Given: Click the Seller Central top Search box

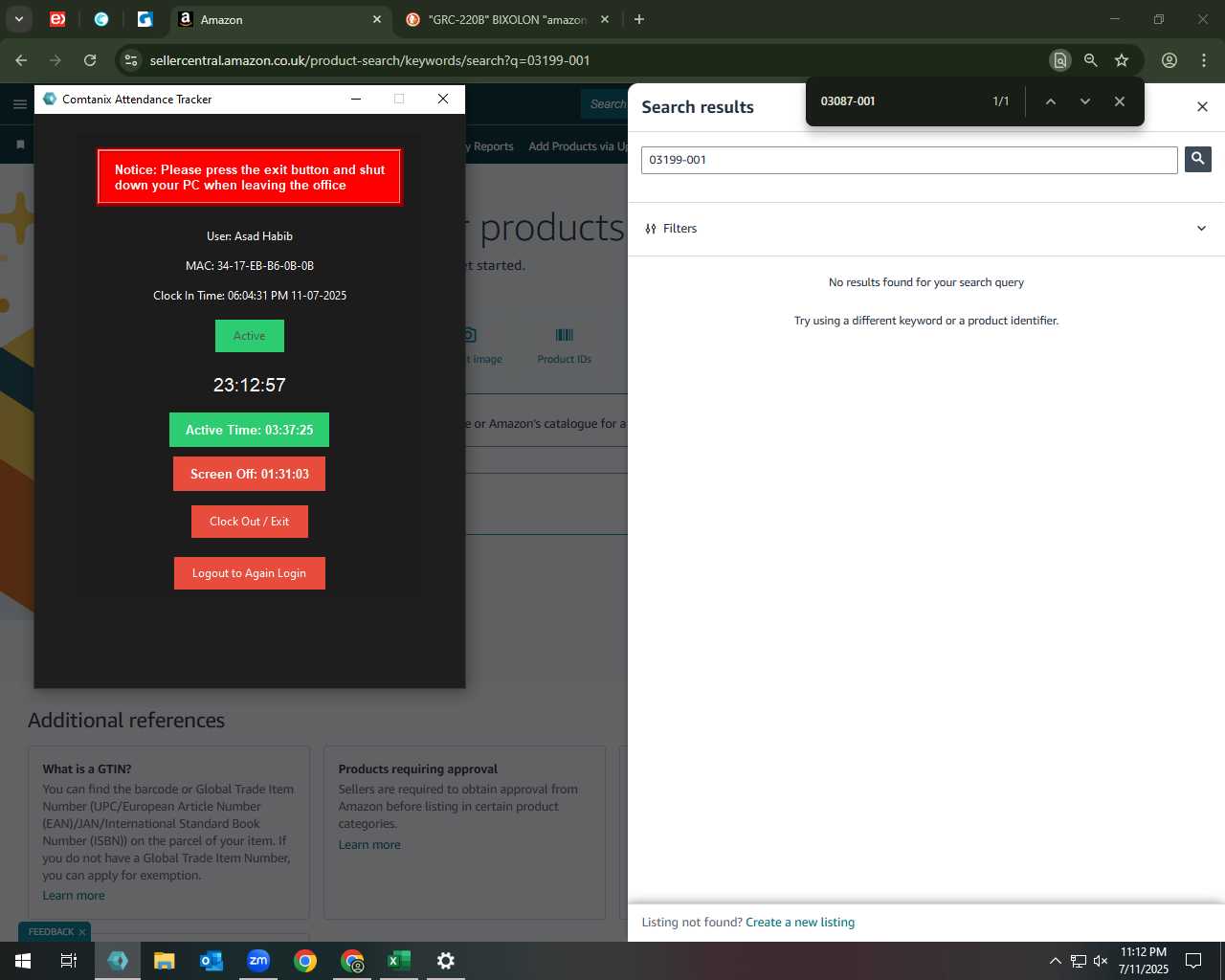Looking at the screenshot, I should pyautogui.click(x=605, y=104).
